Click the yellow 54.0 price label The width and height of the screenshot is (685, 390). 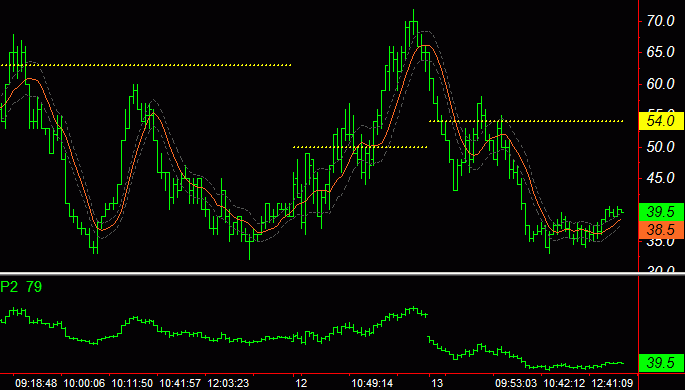click(661, 121)
